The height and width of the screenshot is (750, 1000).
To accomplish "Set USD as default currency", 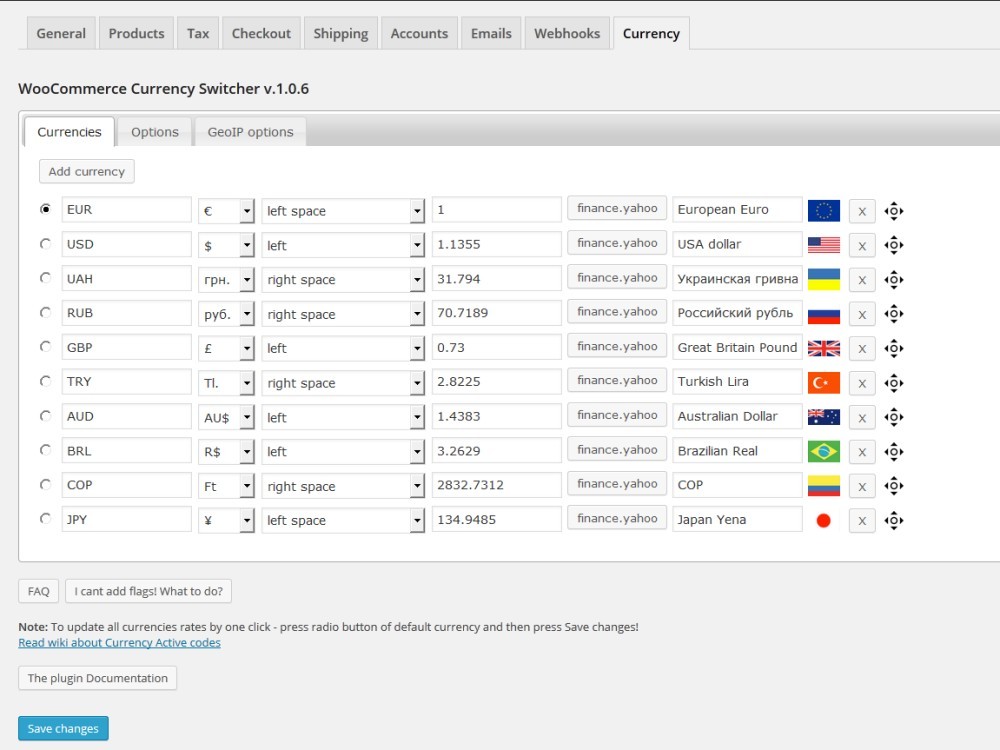I will (x=45, y=244).
